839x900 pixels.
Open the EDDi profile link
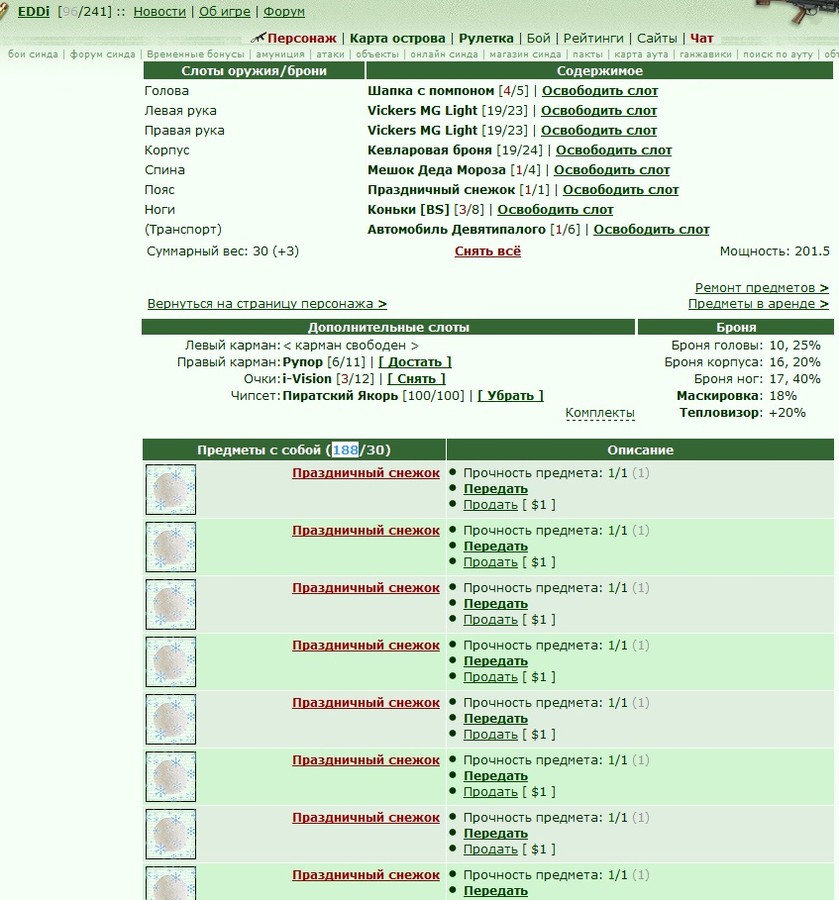pos(33,11)
